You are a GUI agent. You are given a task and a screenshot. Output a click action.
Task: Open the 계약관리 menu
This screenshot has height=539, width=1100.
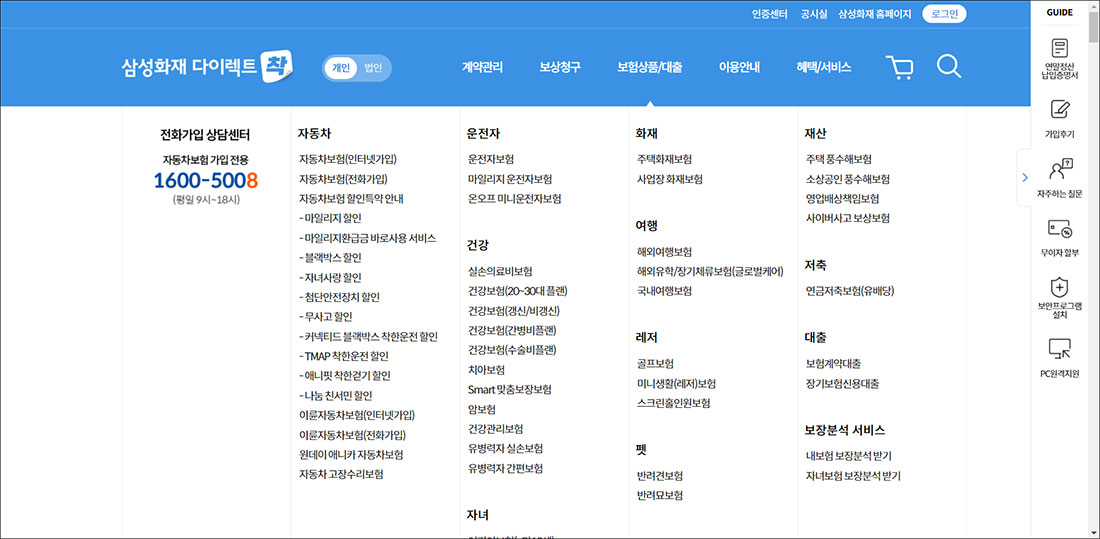(482, 67)
